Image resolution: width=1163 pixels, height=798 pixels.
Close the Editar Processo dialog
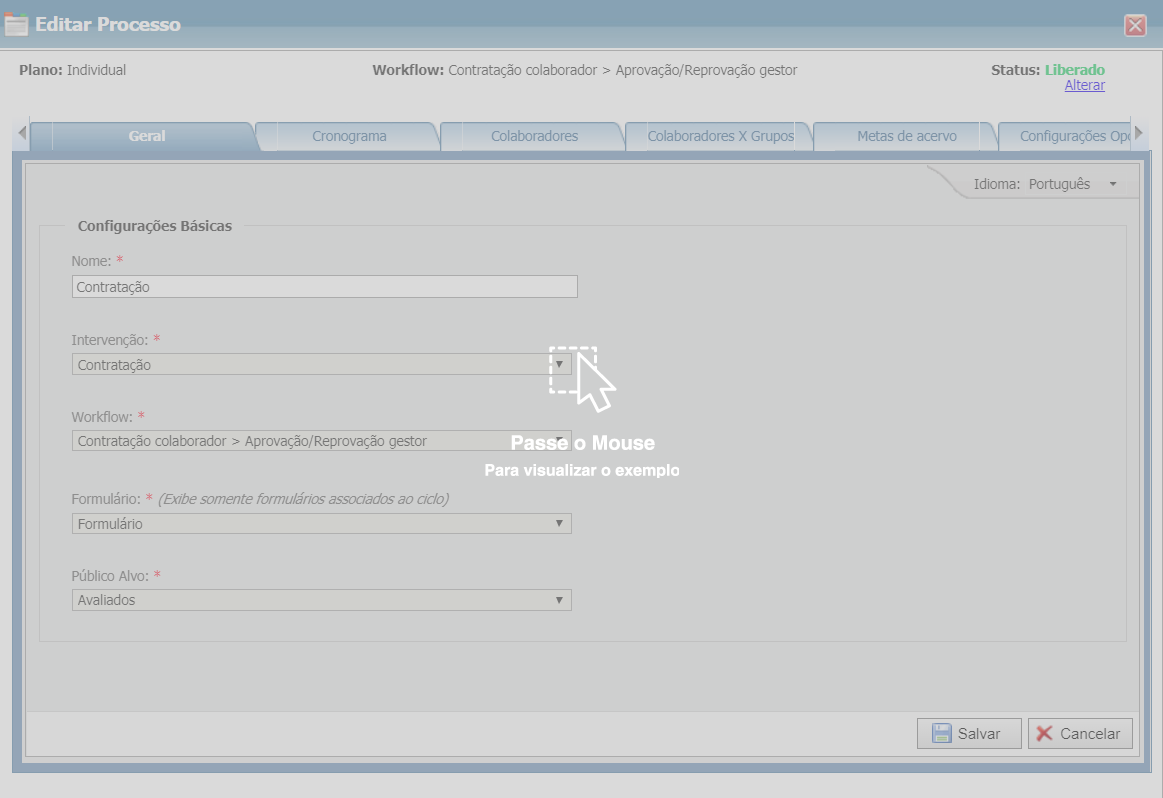tap(1135, 26)
